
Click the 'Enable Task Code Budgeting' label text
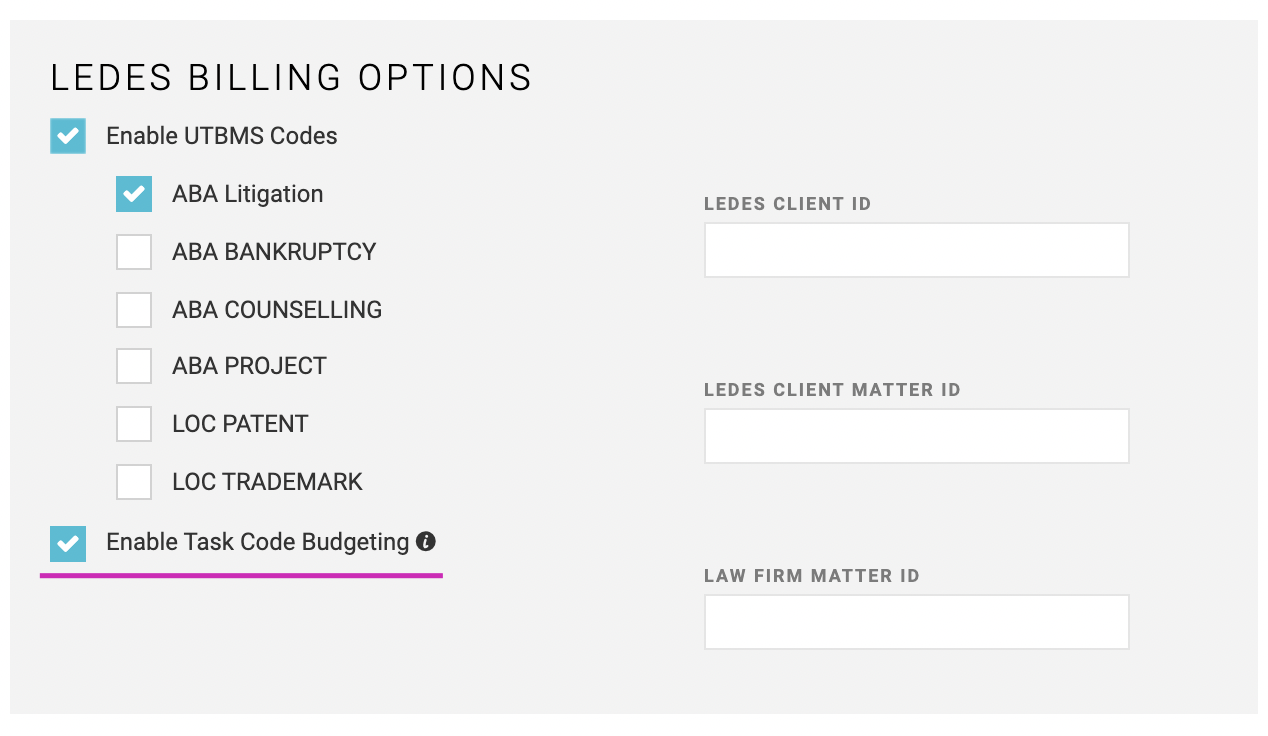258,542
